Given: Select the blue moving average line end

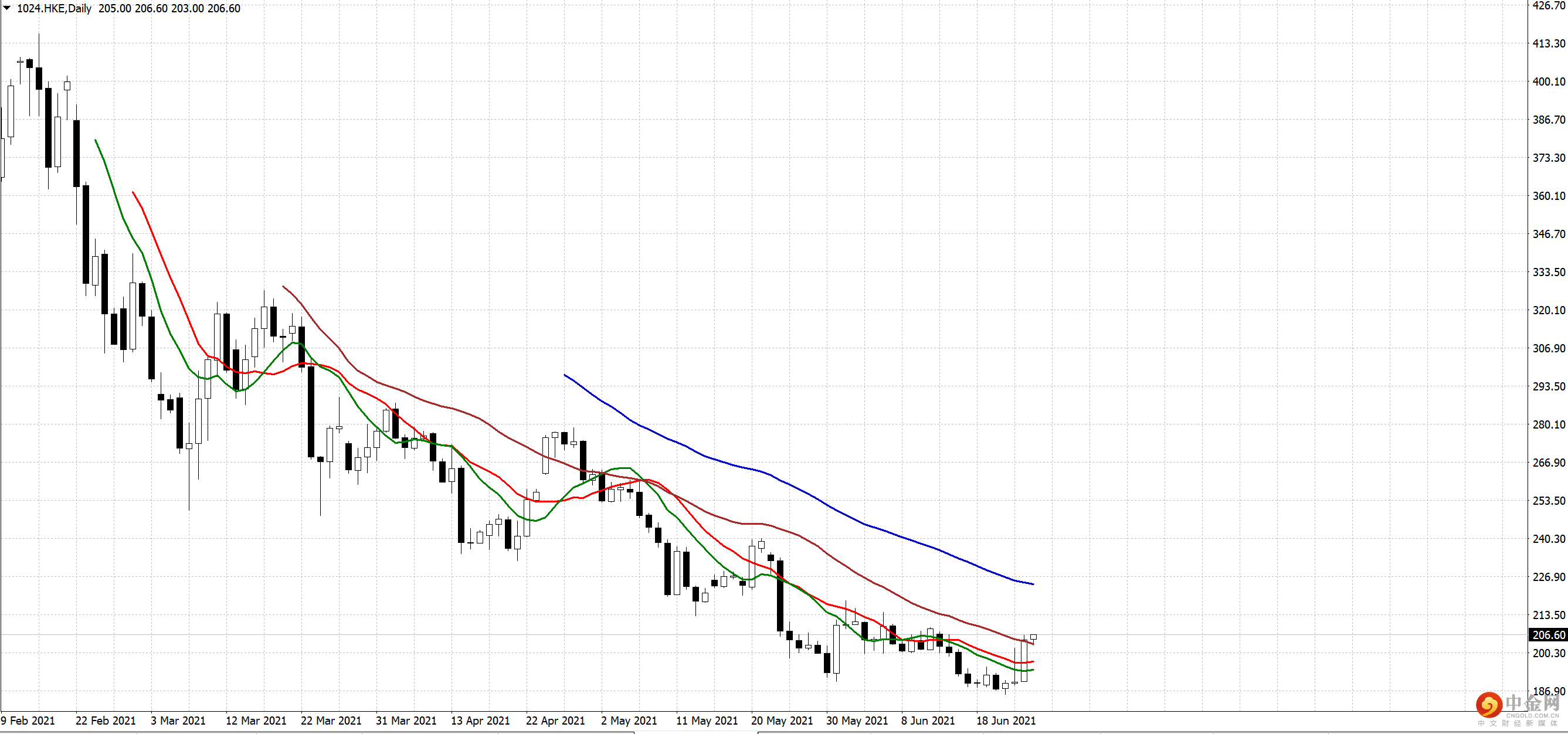Looking at the screenshot, I should [x=1033, y=585].
